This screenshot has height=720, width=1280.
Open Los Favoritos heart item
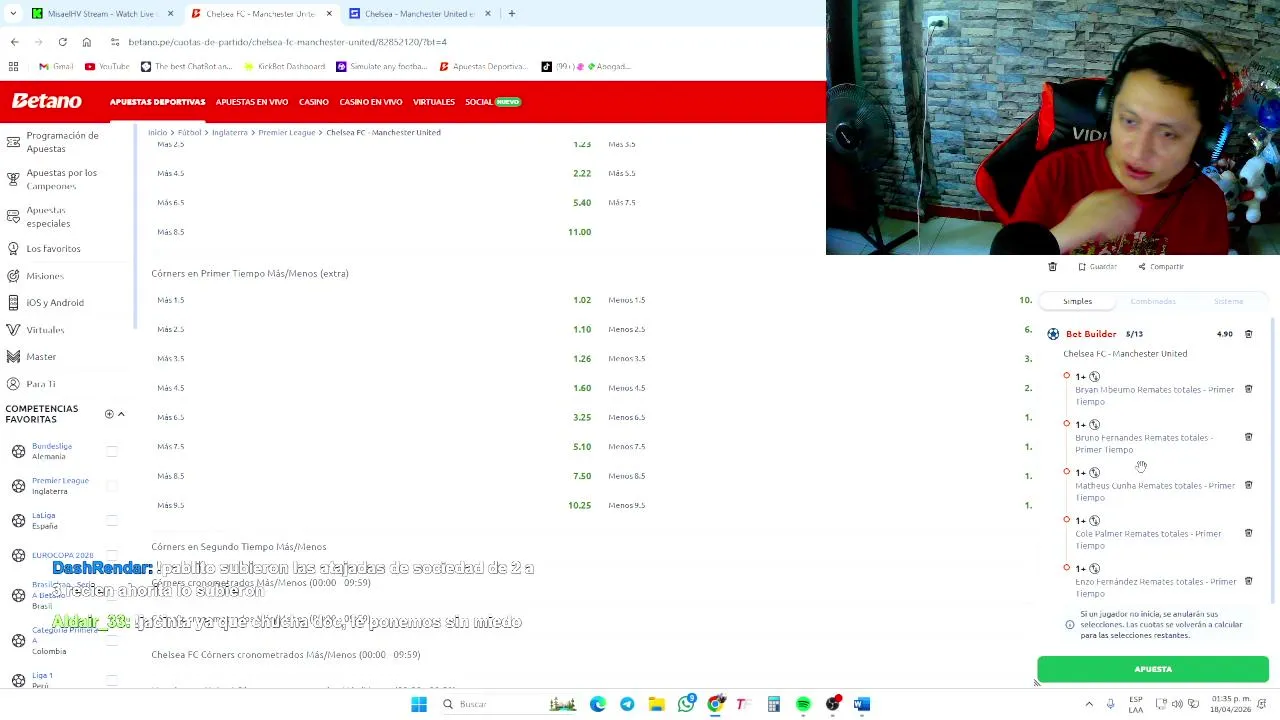[x=53, y=248]
